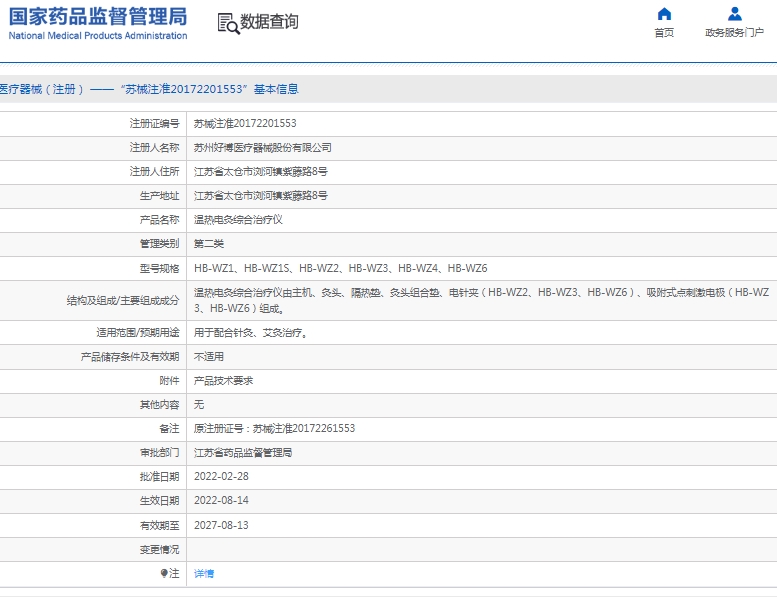Click the 产品储存条件及有效期 label

click(x=130, y=357)
